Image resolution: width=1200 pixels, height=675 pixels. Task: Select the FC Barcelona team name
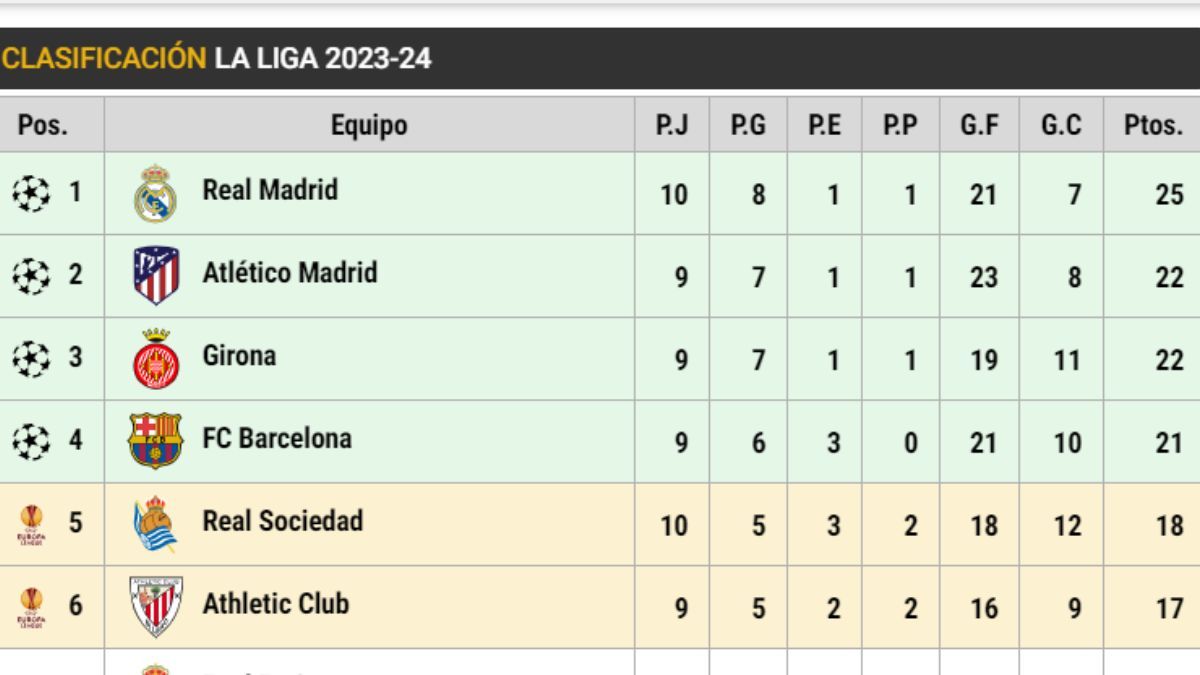[x=277, y=438]
